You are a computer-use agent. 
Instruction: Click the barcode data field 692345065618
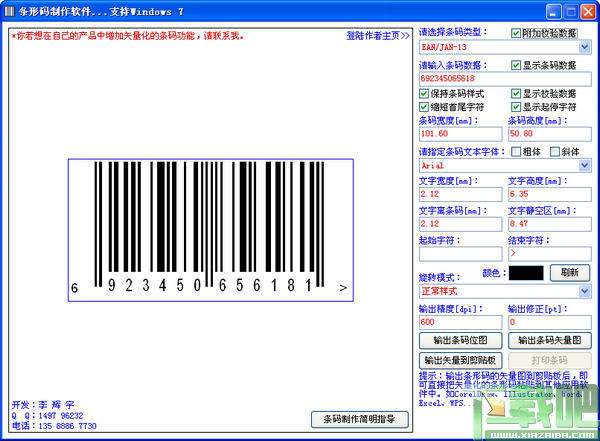[x=505, y=79]
